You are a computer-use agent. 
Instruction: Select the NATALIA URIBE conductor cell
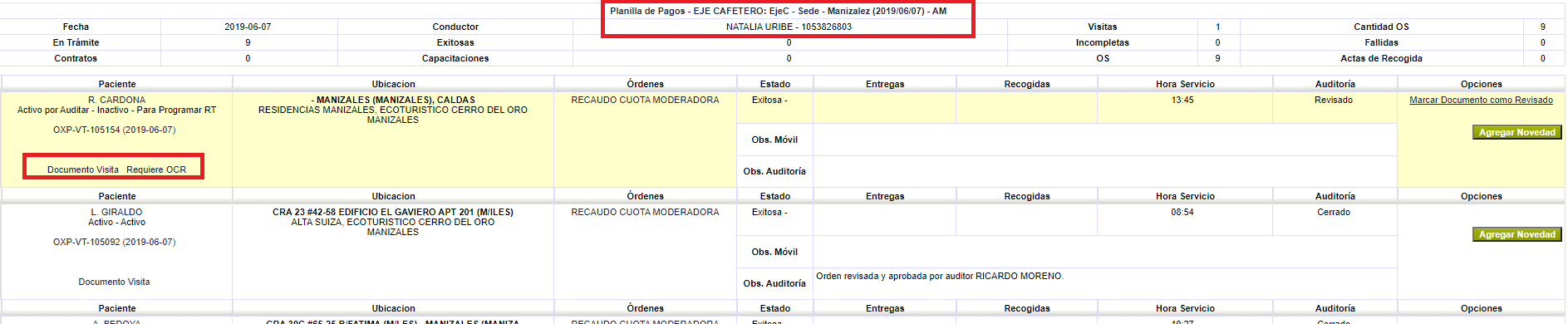click(789, 27)
